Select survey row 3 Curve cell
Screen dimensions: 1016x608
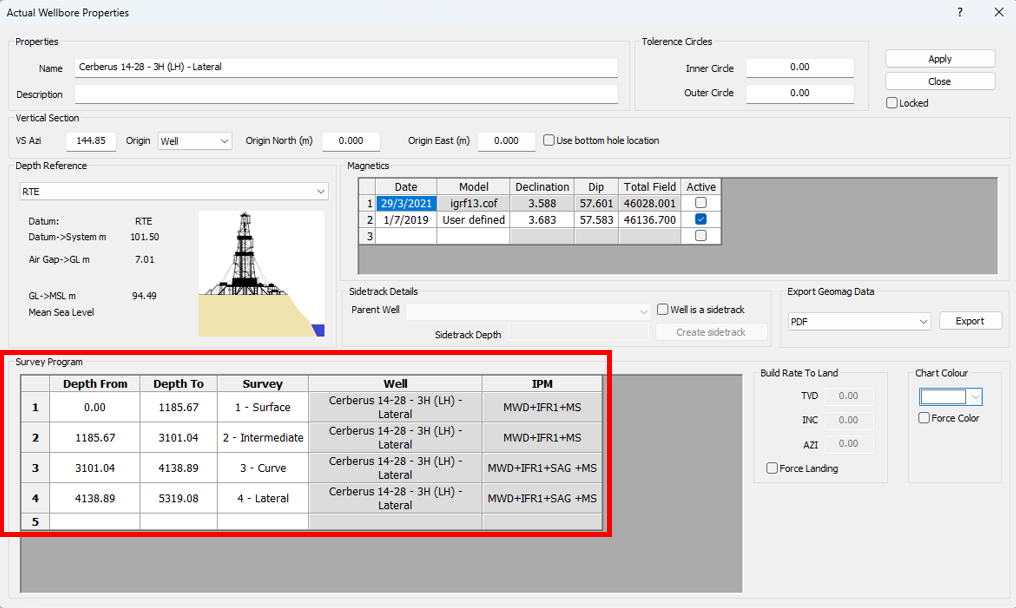tap(263, 468)
